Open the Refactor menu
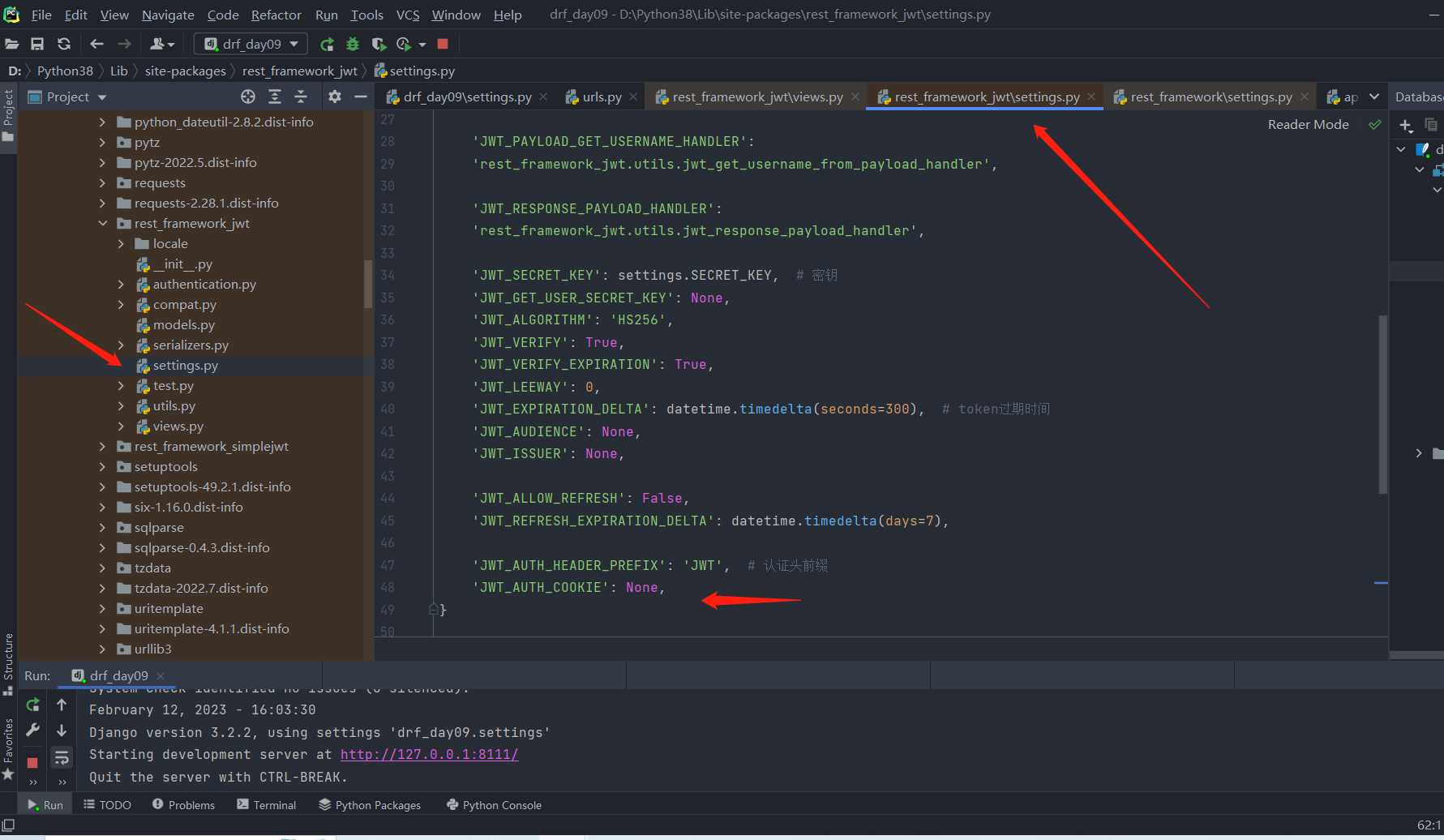The height and width of the screenshot is (840, 1444). 276,15
